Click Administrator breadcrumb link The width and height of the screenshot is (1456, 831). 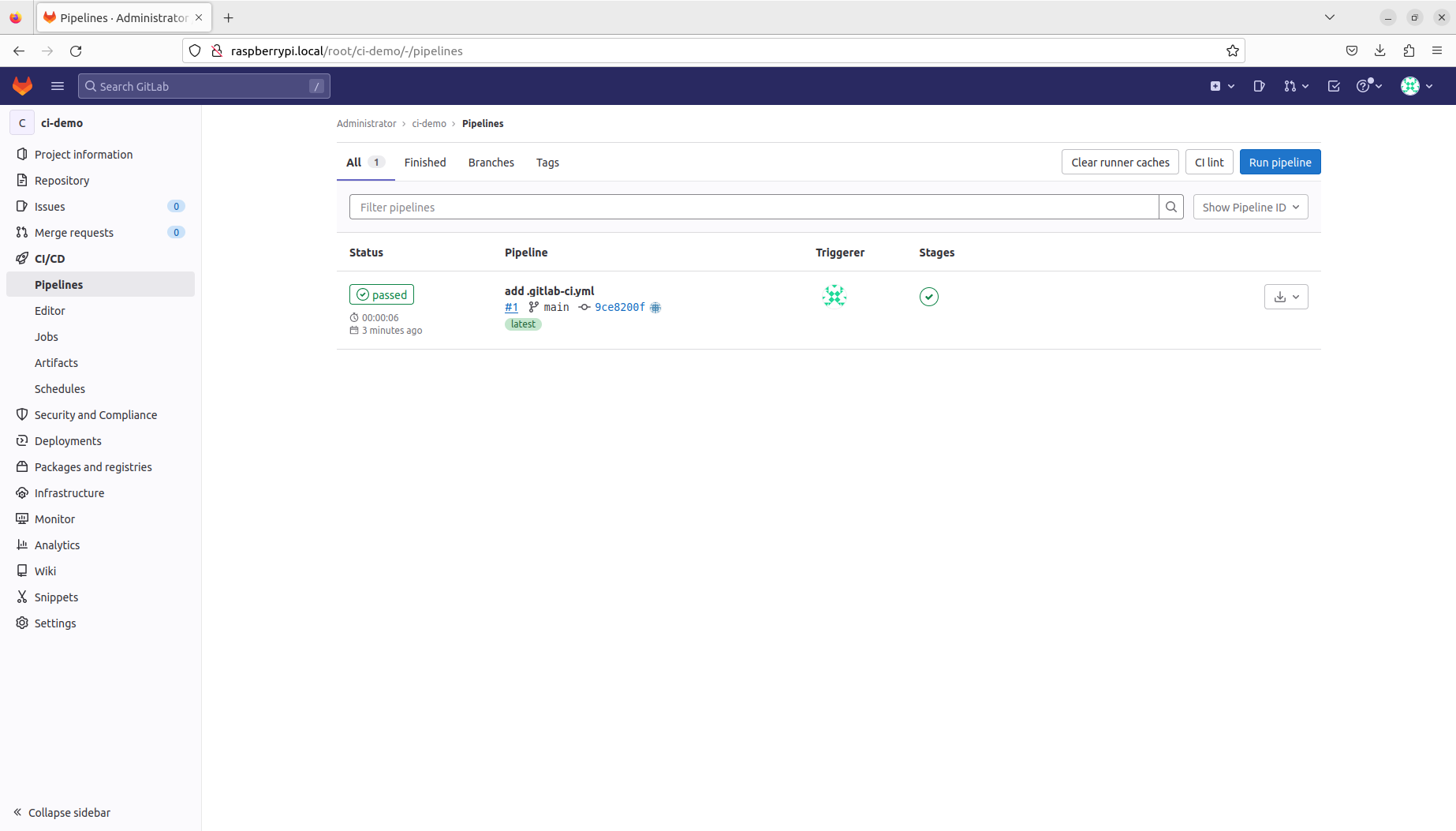[366, 123]
